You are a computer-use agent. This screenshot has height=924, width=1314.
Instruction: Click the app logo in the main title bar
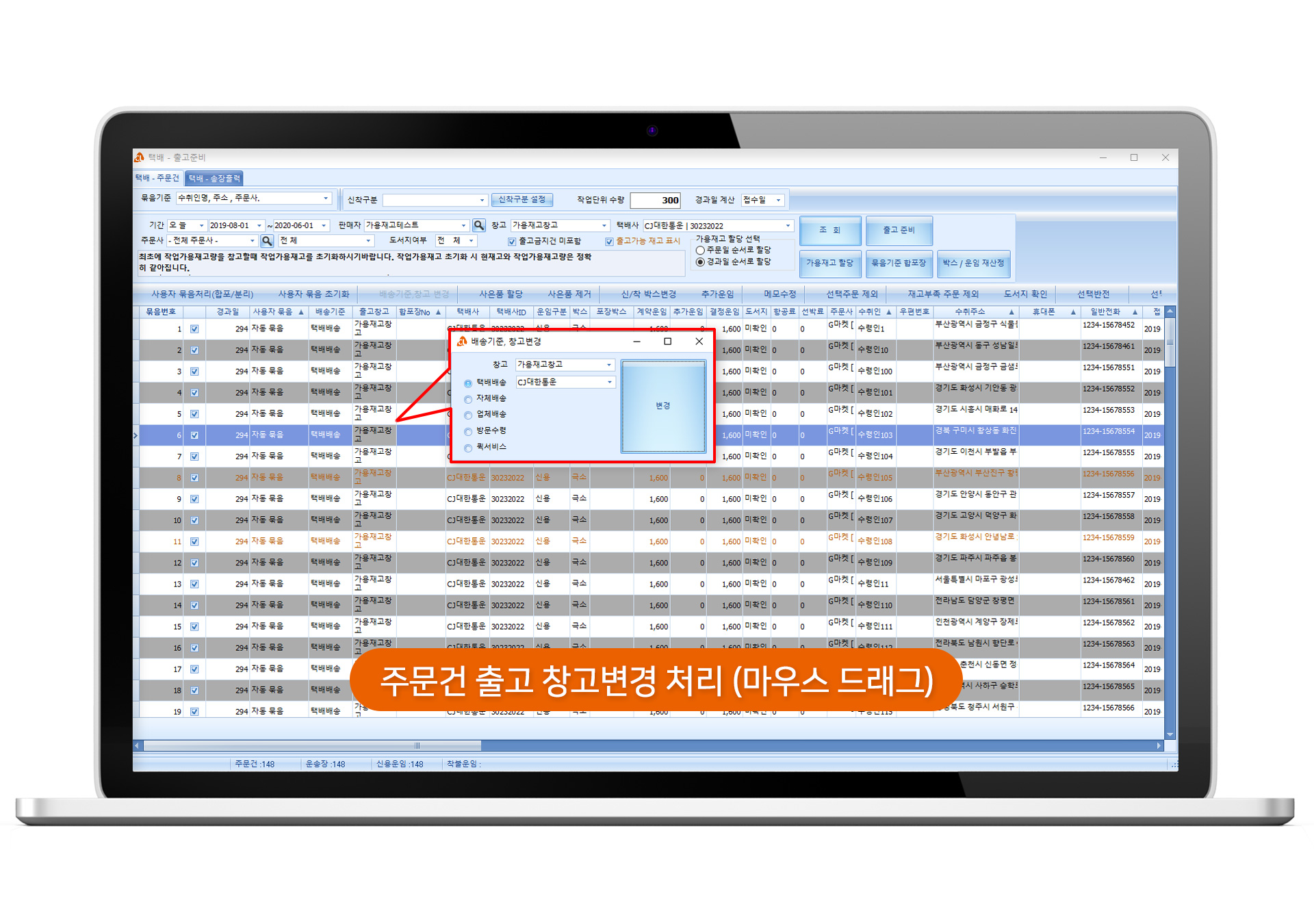click(x=140, y=157)
